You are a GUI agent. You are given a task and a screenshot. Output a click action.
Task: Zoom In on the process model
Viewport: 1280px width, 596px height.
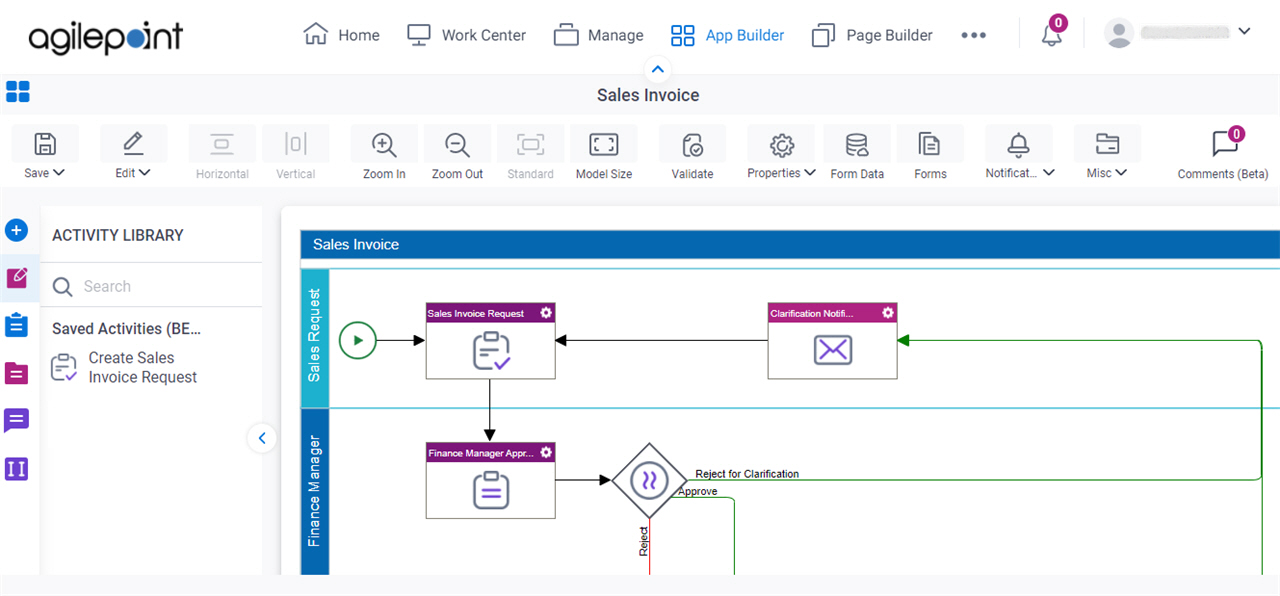tap(384, 155)
